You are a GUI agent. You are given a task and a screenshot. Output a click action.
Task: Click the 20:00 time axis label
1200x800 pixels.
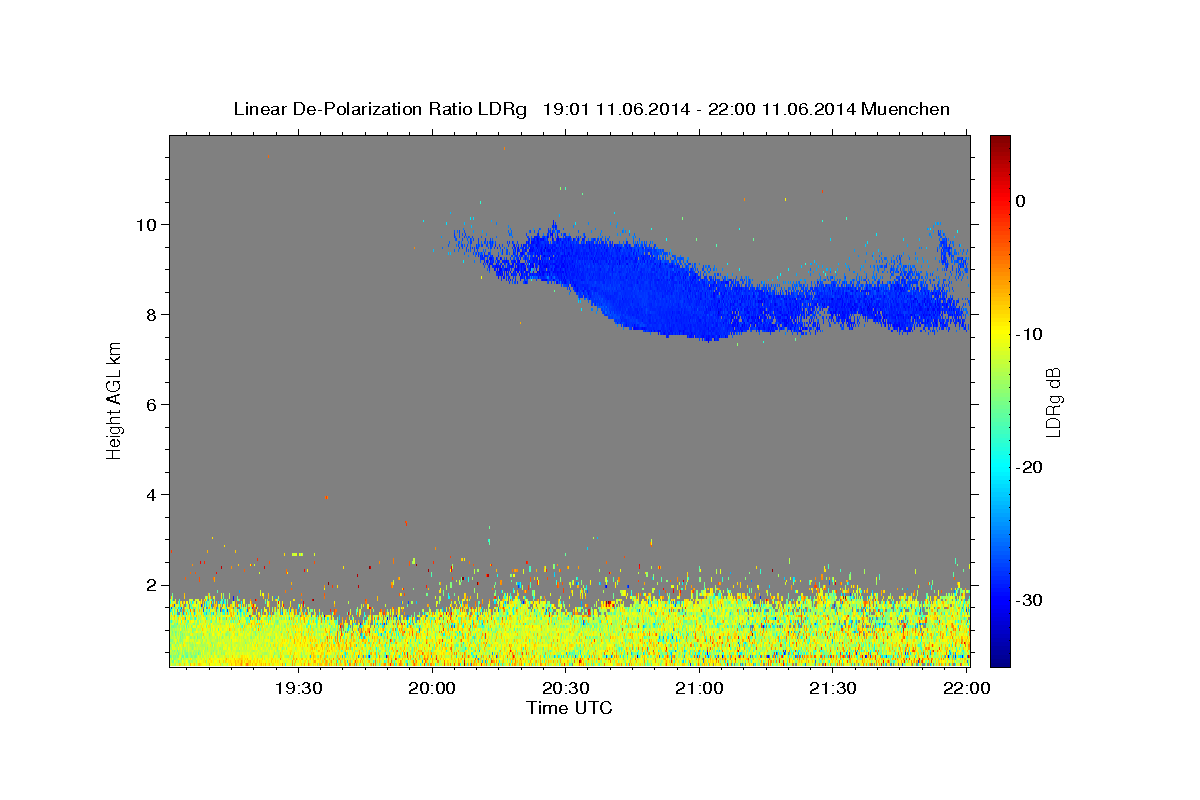(433, 688)
